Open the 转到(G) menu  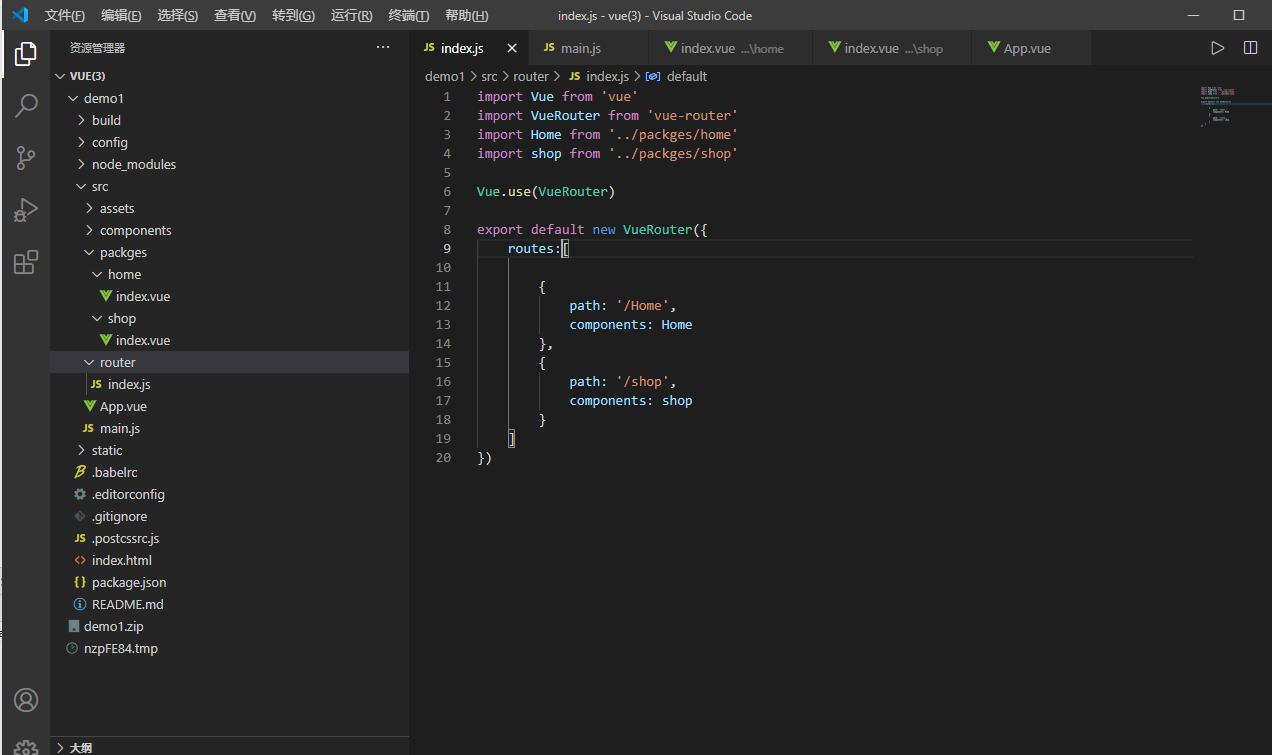point(293,16)
